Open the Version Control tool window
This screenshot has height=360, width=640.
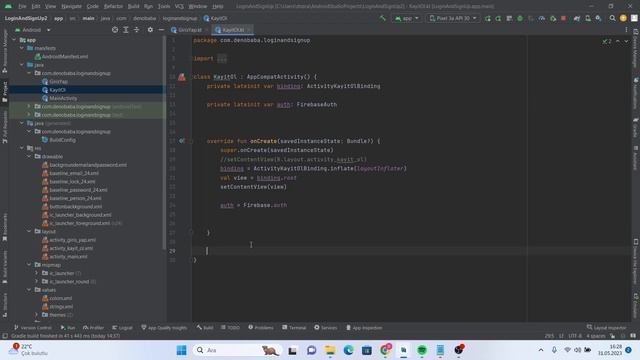click(x=33, y=328)
